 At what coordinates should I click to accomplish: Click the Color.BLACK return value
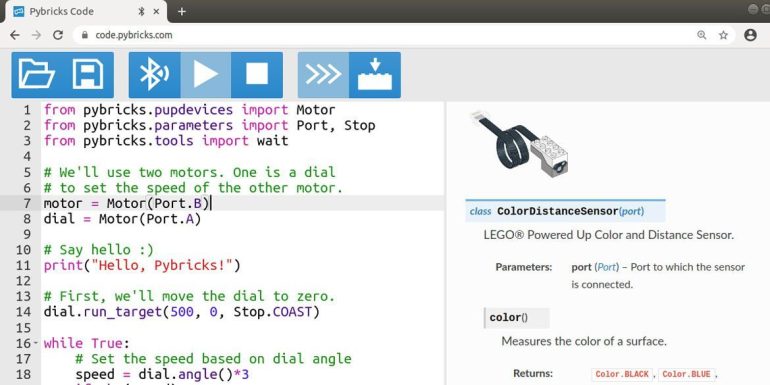[x=623, y=374]
